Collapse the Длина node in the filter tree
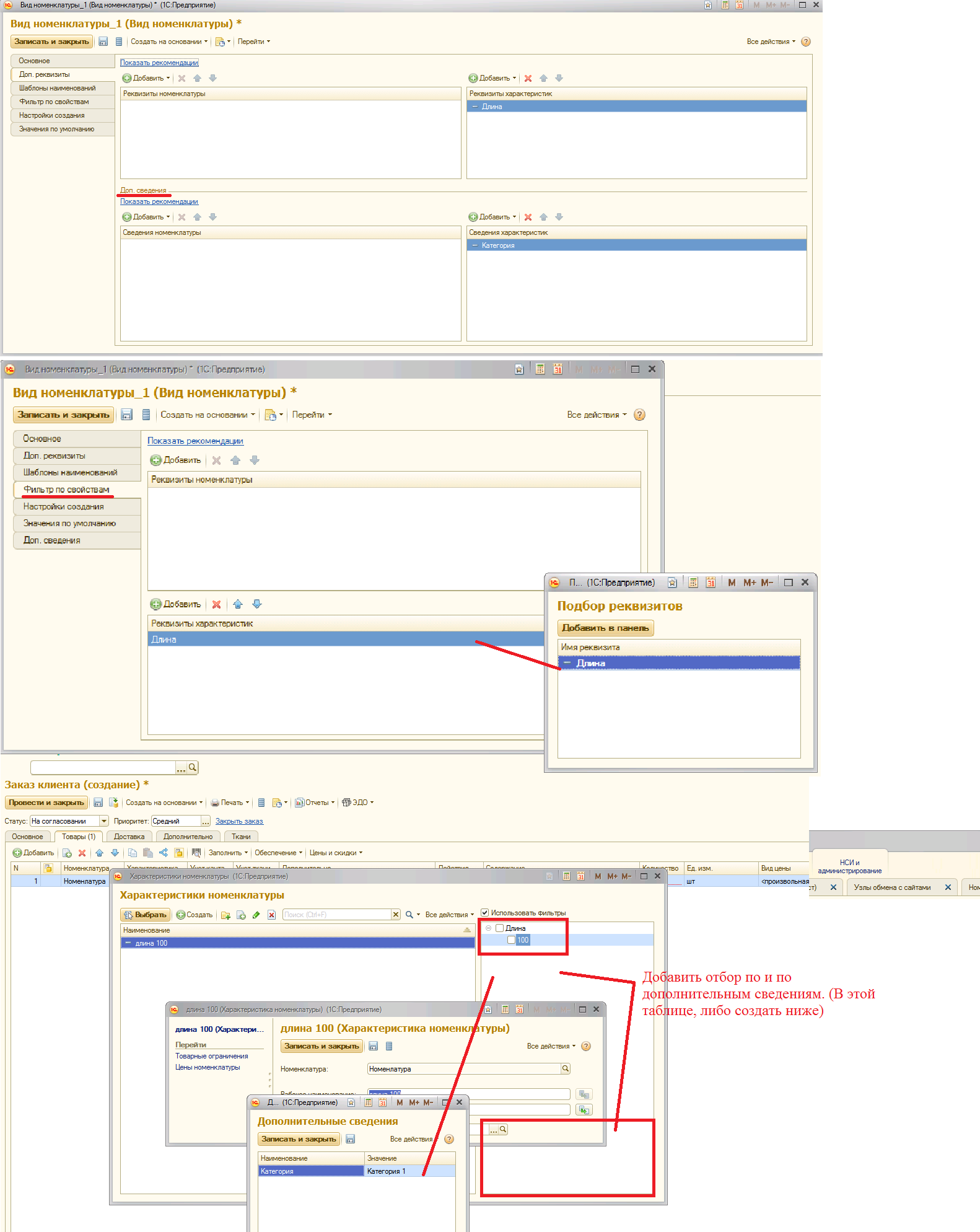This screenshot has height=1232, width=980. (x=489, y=928)
